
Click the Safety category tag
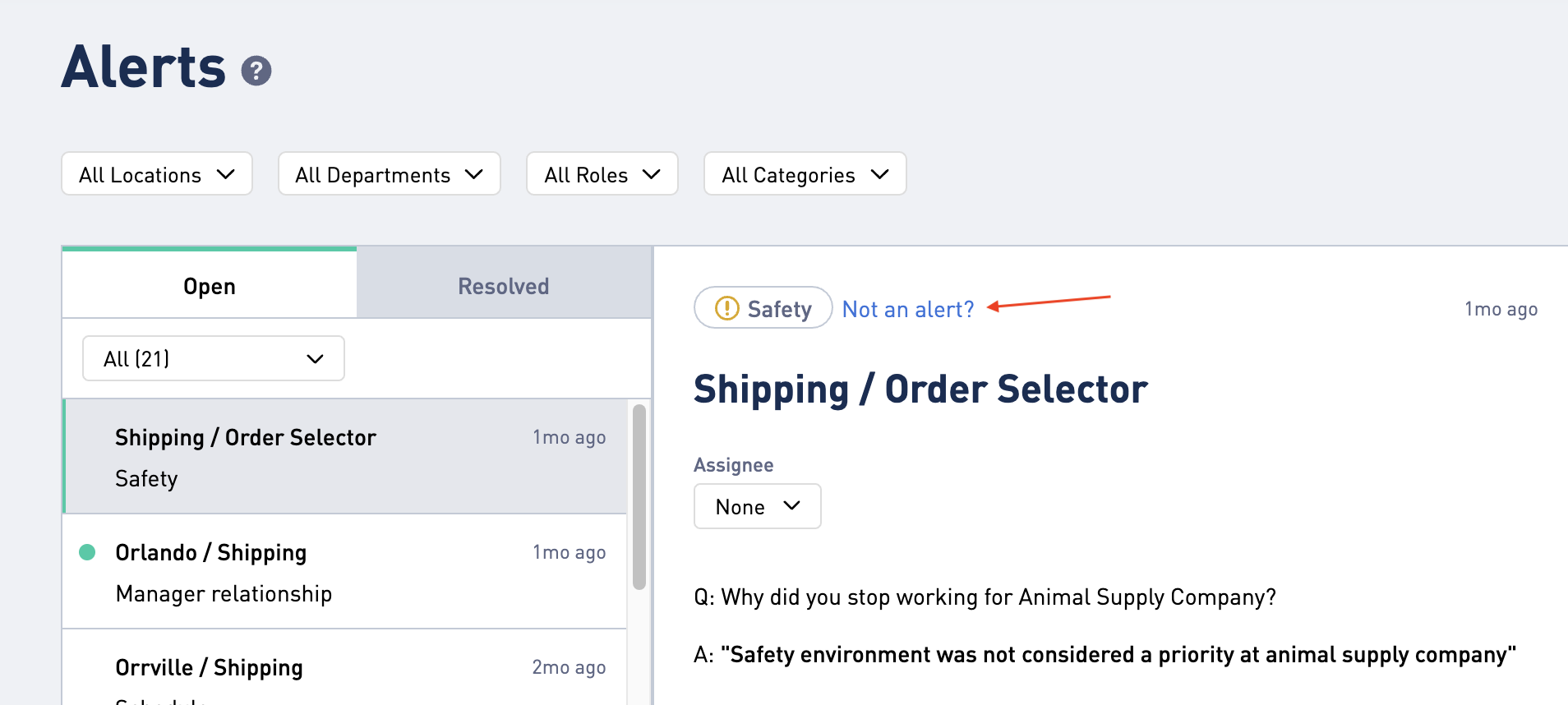coord(763,308)
